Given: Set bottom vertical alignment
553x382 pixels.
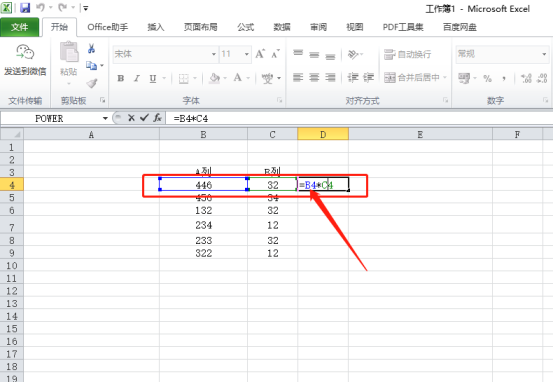Looking at the screenshot, I should [330, 56].
